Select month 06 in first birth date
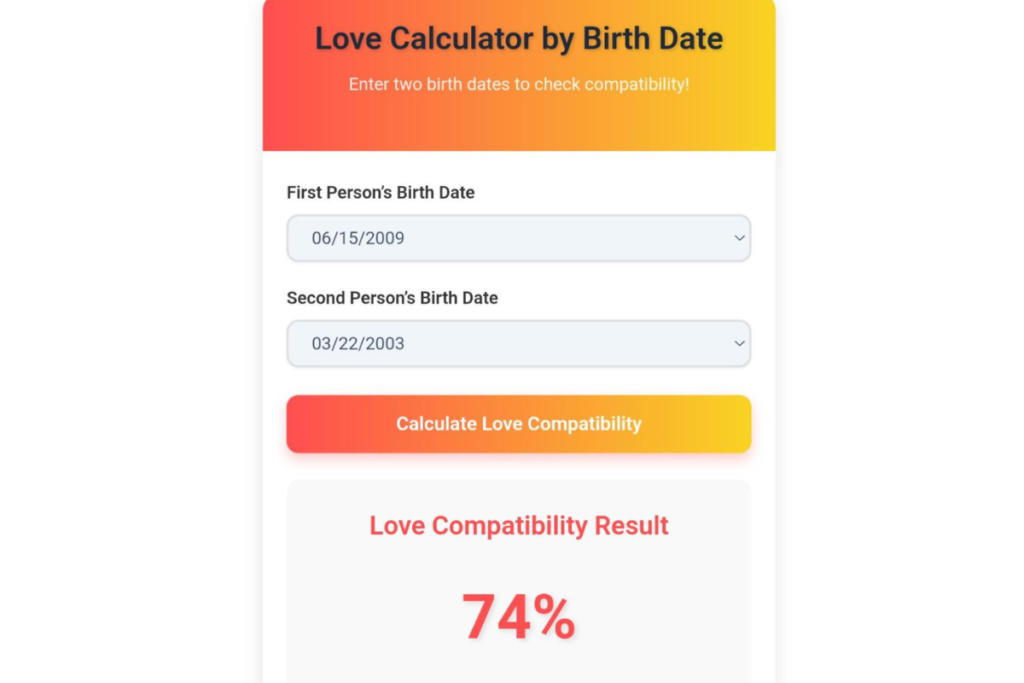The height and width of the screenshot is (683, 1024). pos(321,238)
